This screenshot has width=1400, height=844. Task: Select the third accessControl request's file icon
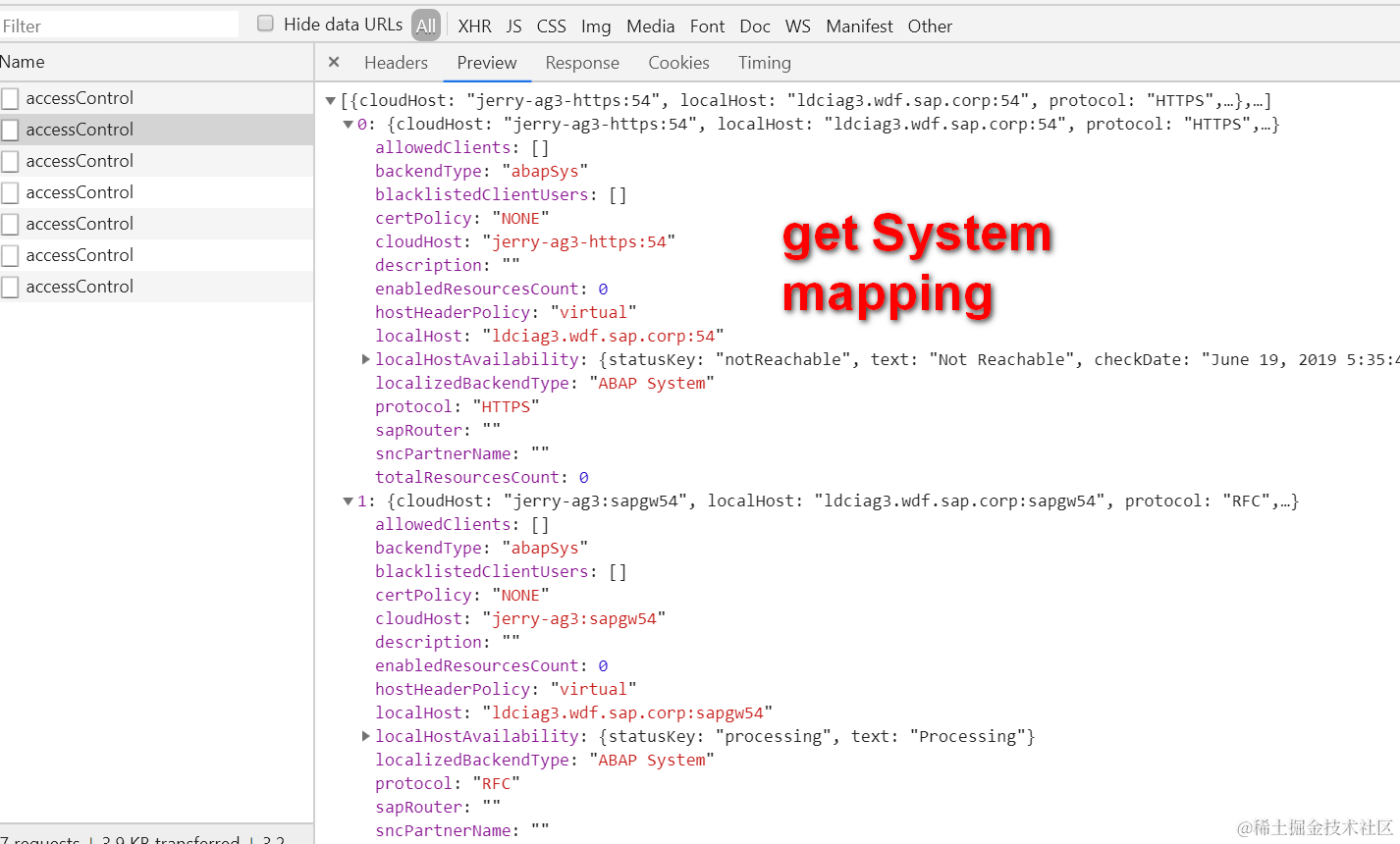pos(10,161)
